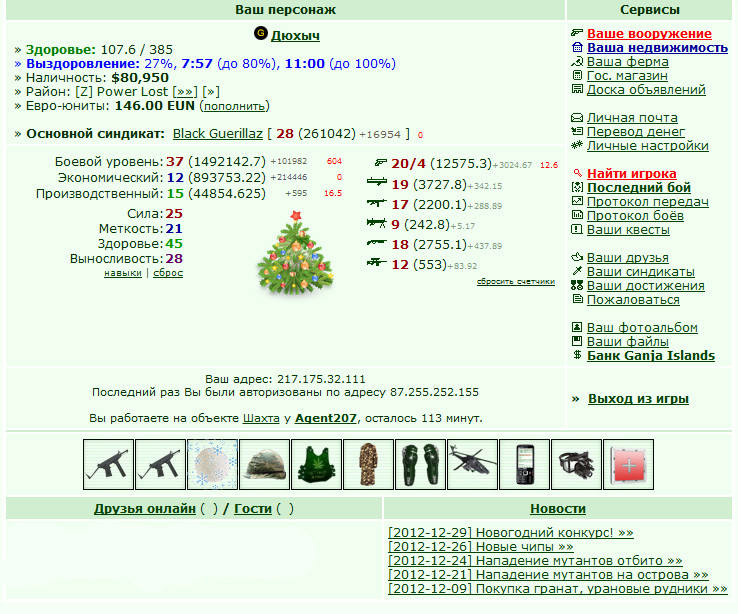Click the envelope icon beside Личная почта
Image resolution: width=738 pixels, height=614 pixels.
click(x=577, y=118)
